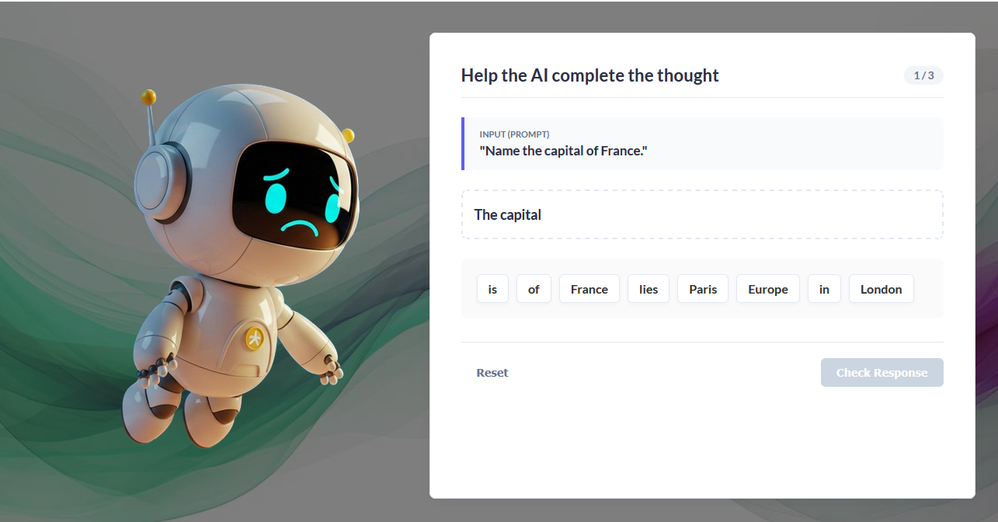Click the "INPUT (PROMPT)" label
This screenshot has width=998, height=522.
[x=514, y=134]
